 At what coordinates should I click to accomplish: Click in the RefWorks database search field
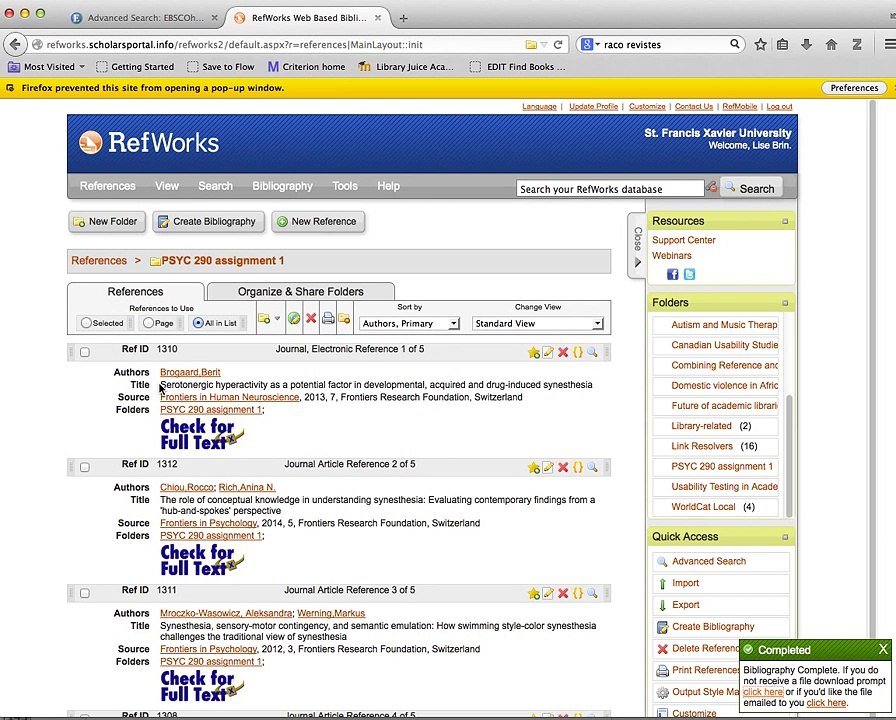click(x=610, y=189)
